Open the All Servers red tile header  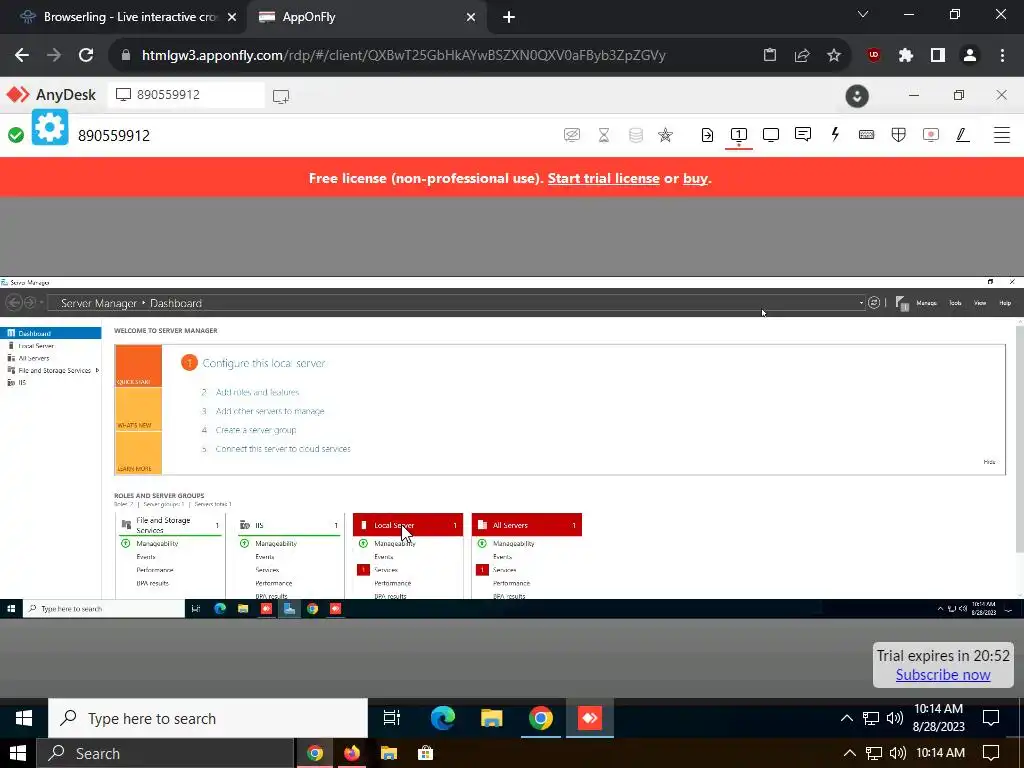(x=526, y=525)
